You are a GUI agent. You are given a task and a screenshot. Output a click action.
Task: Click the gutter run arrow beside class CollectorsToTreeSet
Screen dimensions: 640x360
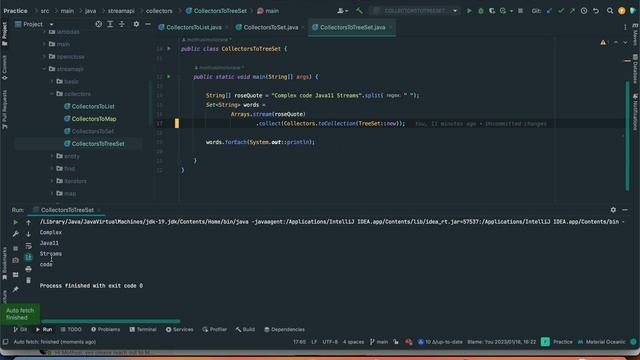(x=169, y=49)
